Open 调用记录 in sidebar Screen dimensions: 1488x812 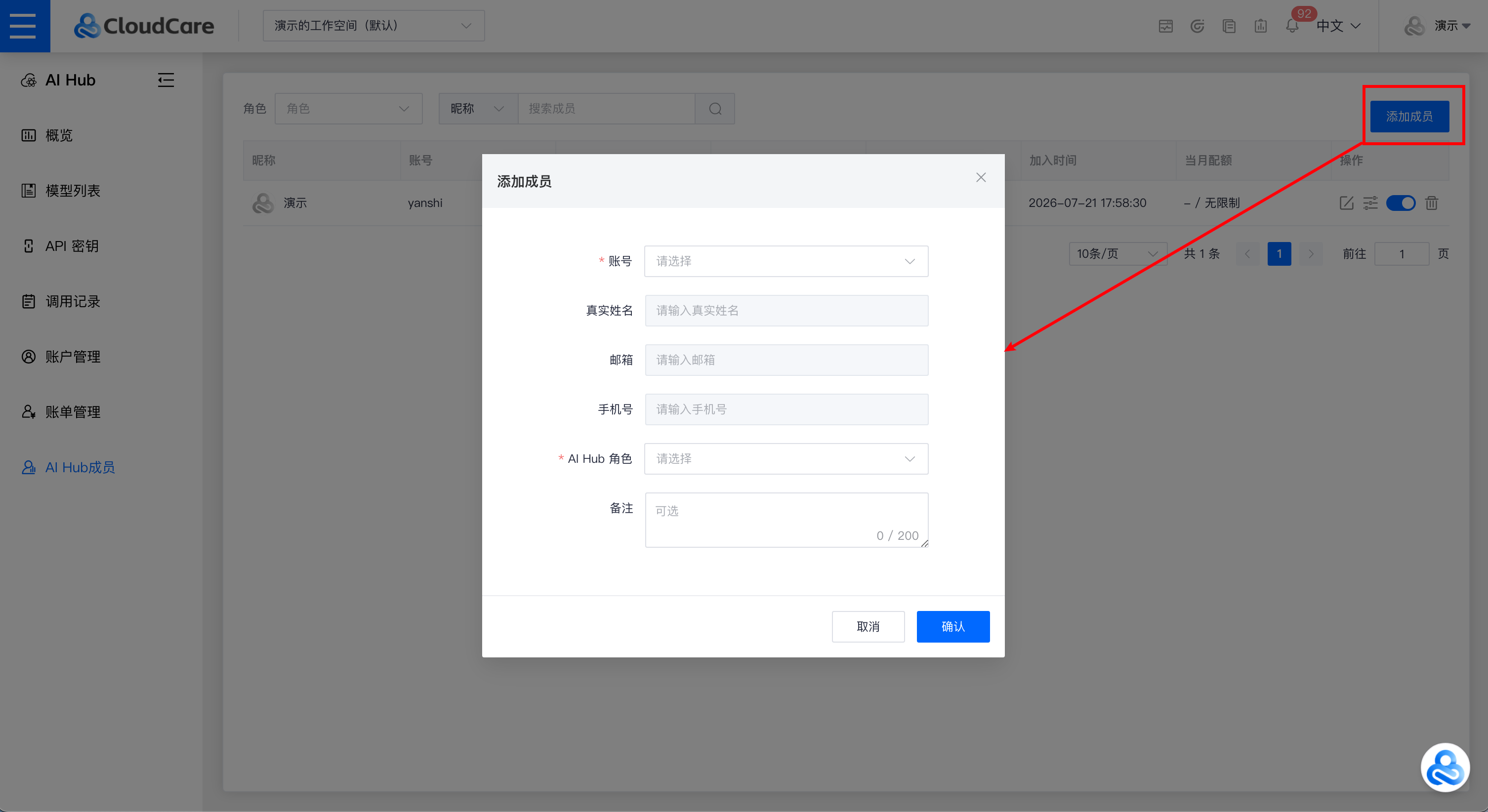[73, 301]
